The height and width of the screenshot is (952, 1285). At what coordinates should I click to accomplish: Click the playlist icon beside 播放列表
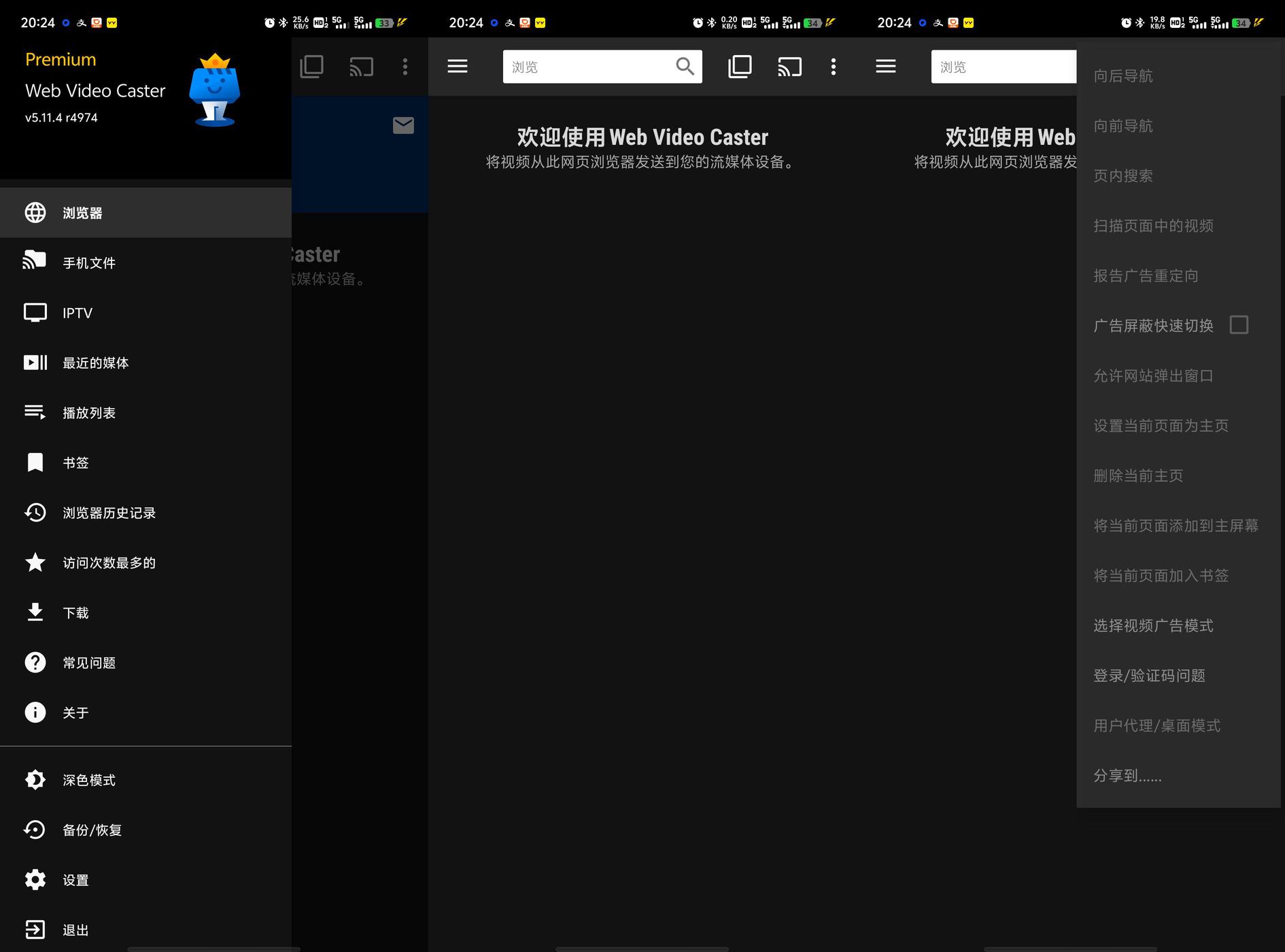[35, 412]
